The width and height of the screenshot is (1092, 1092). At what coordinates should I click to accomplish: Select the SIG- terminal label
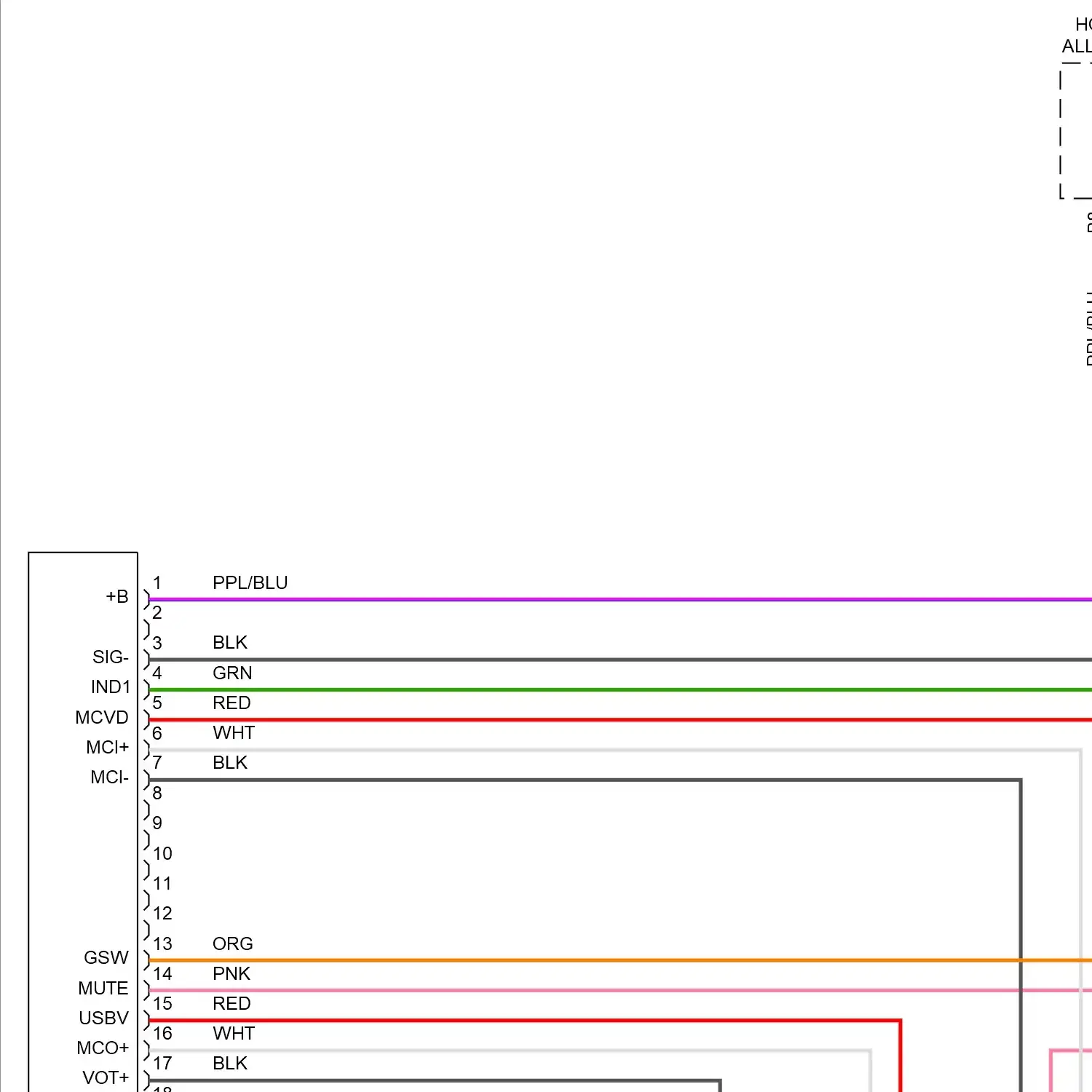click(111, 657)
